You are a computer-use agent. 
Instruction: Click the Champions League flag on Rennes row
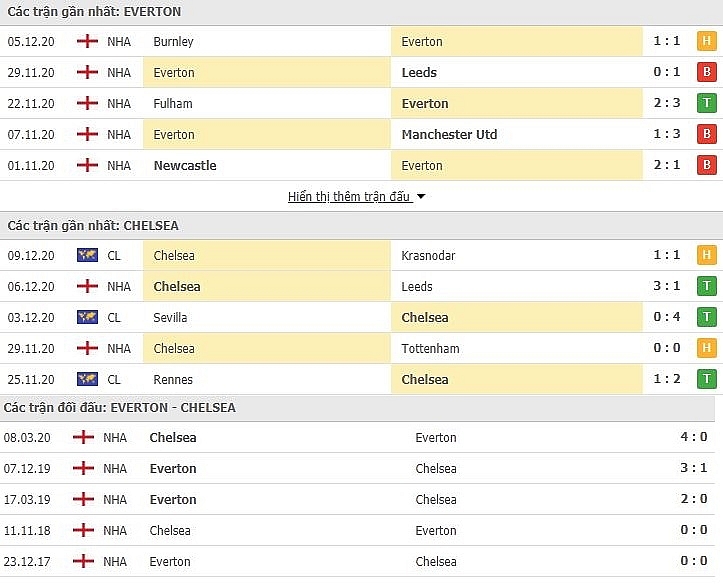[87, 379]
